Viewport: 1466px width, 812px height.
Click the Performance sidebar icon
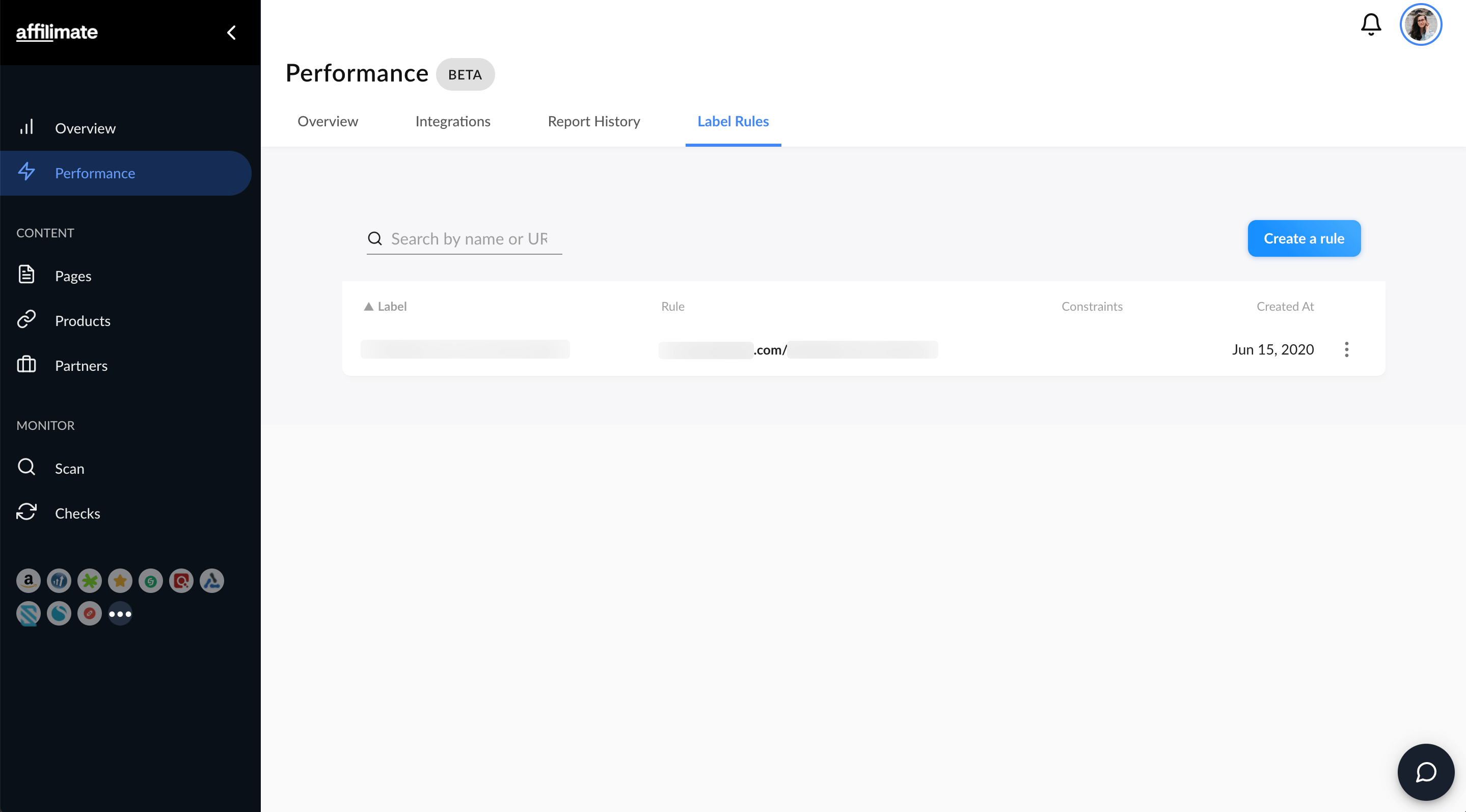[x=28, y=173]
